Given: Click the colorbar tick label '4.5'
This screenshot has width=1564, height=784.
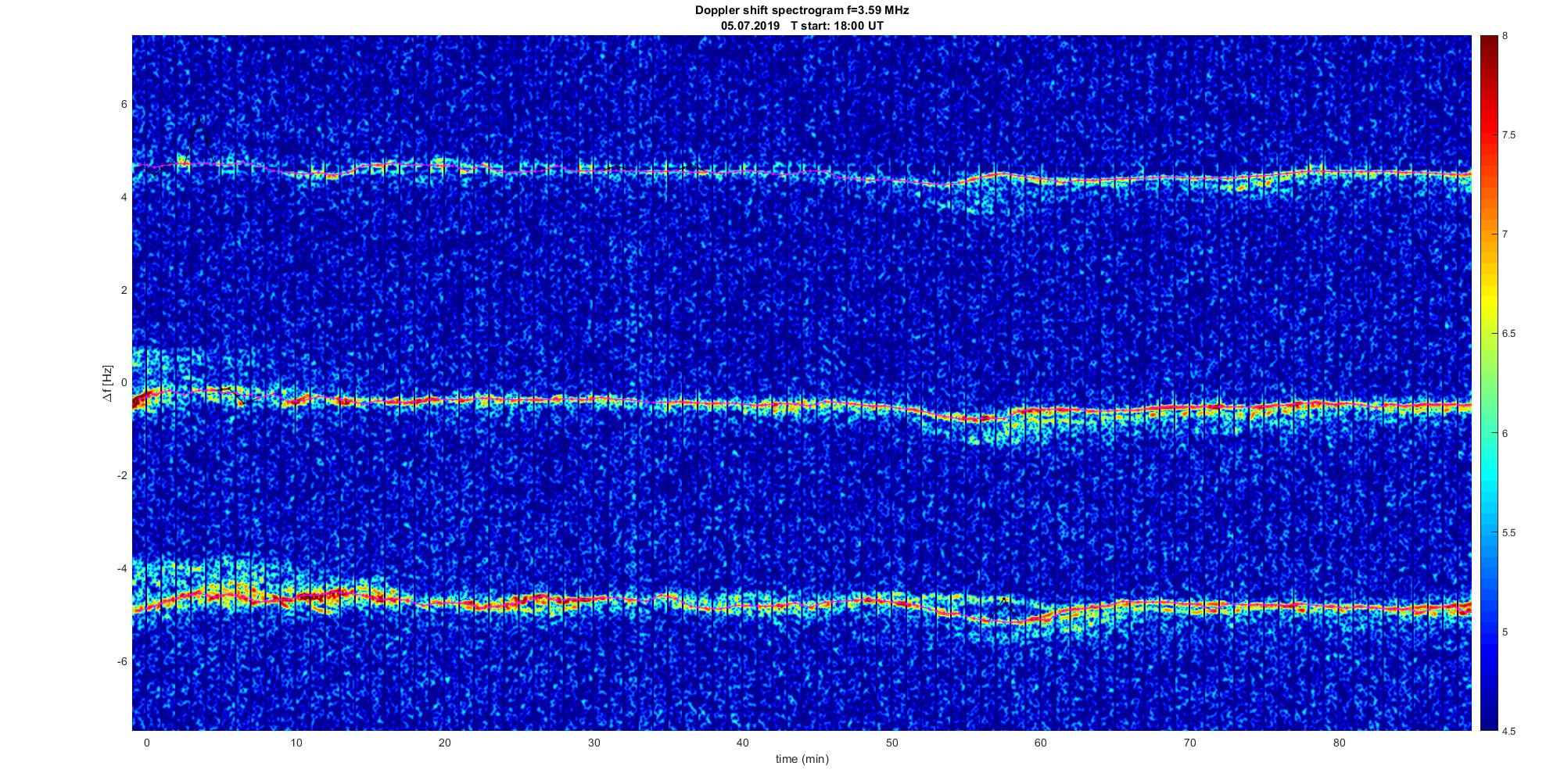Looking at the screenshot, I should (1508, 731).
